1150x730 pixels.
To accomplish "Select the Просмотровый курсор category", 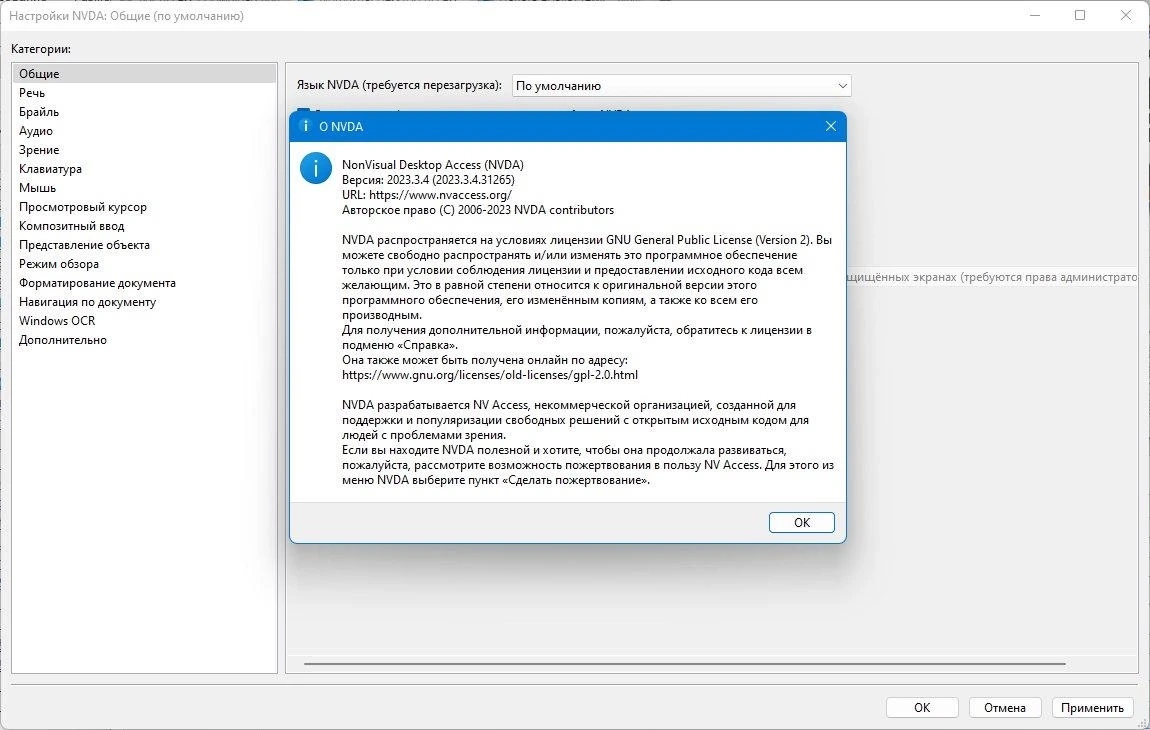I will point(144,207).
